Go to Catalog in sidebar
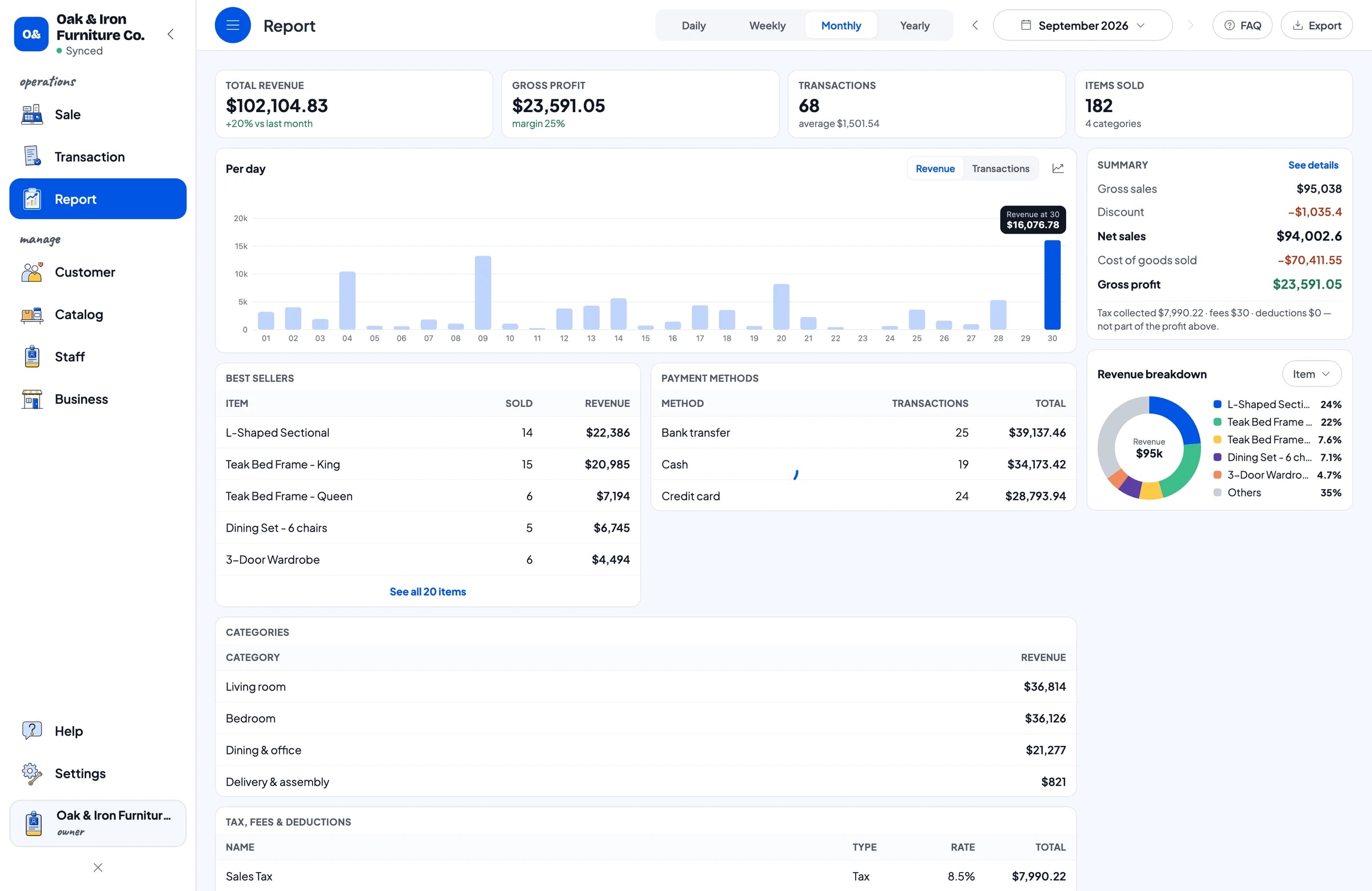 (98, 315)
